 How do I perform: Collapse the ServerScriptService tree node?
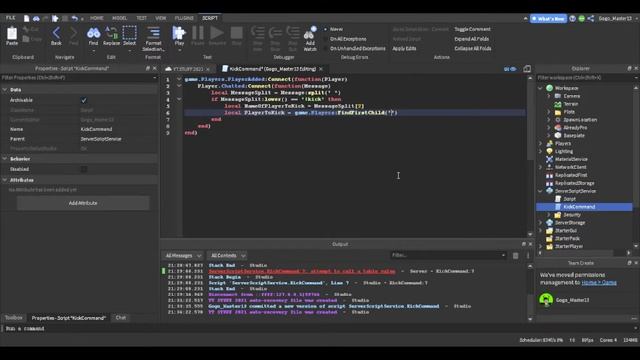click(540, 191)
